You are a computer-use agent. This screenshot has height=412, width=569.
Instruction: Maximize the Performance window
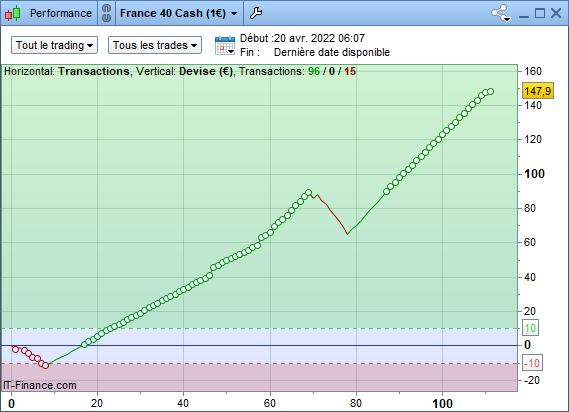pyautogui.click(x=540, y=13)
